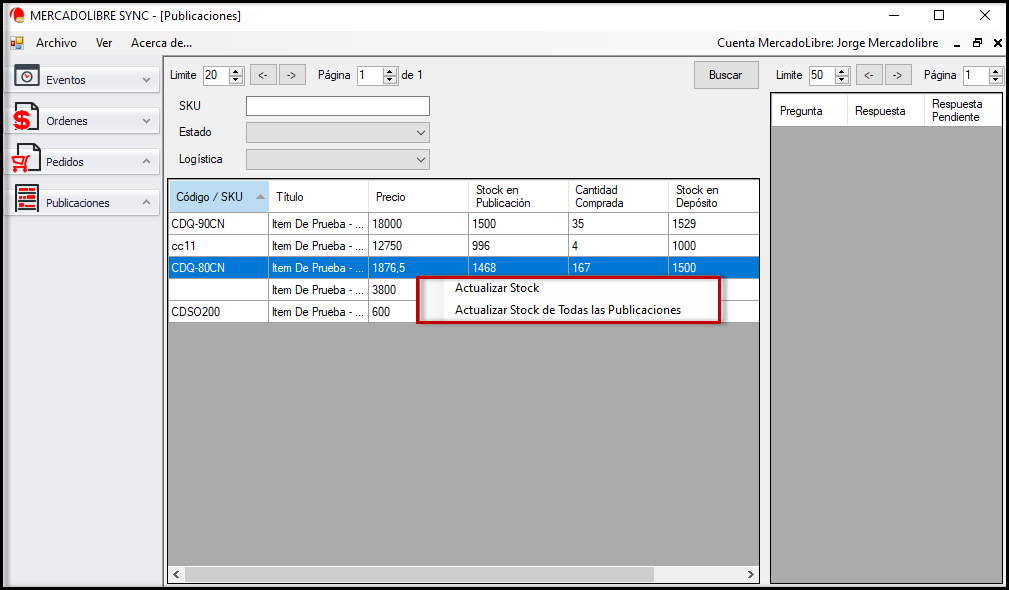
Task: Collapse the Publicaciones sidebar section
Action: (146, 203)
